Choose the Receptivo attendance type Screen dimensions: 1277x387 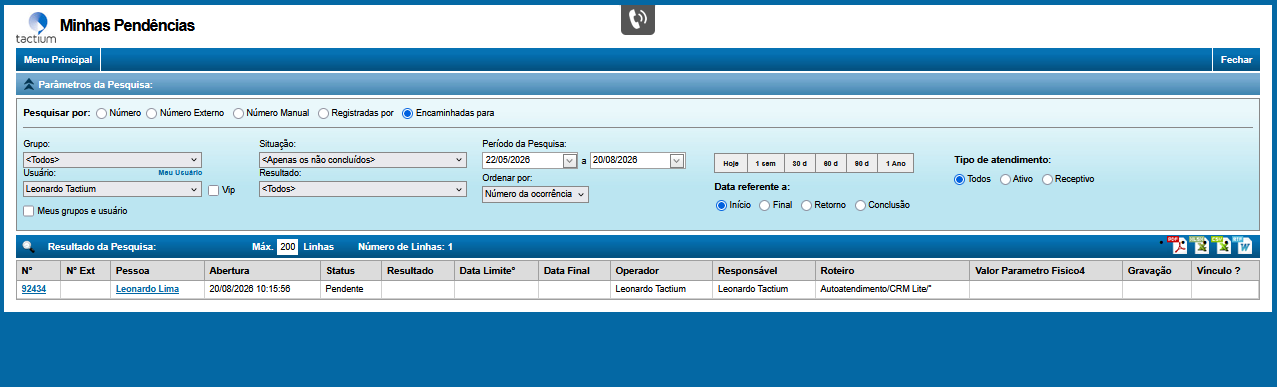[1048, 179]
